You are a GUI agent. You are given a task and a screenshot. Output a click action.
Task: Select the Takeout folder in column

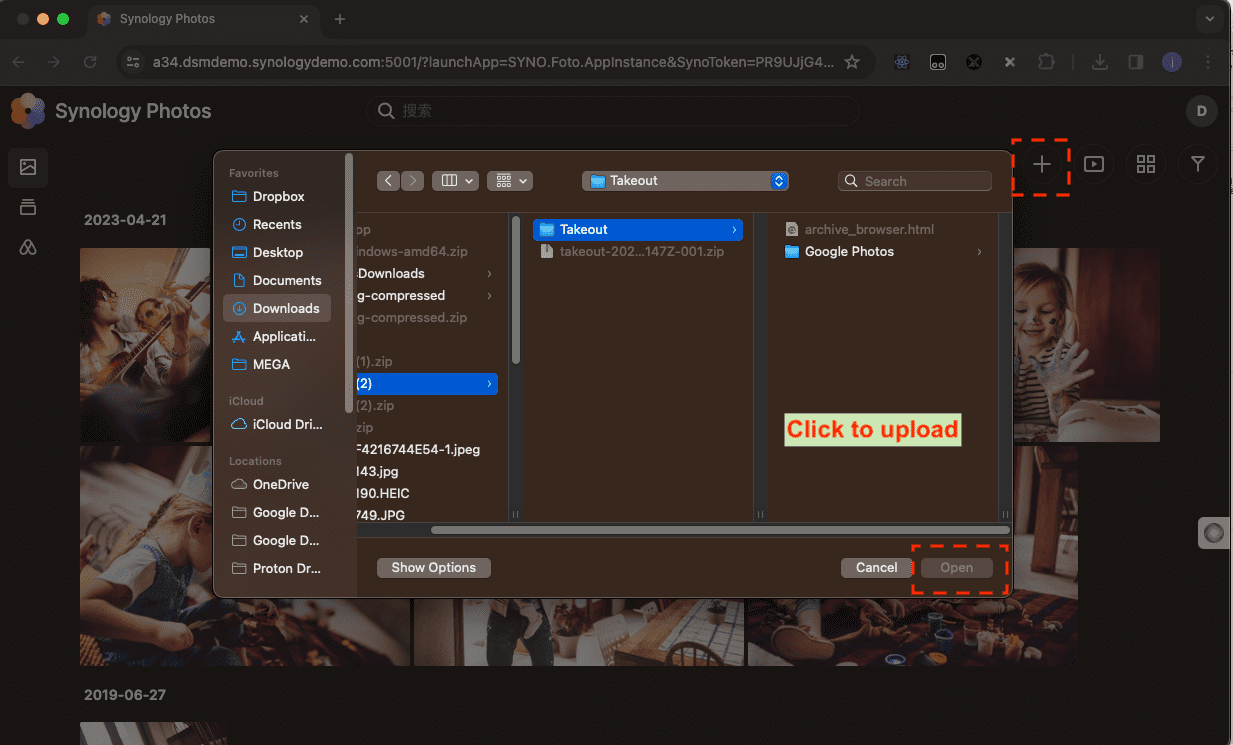(637, 230)
